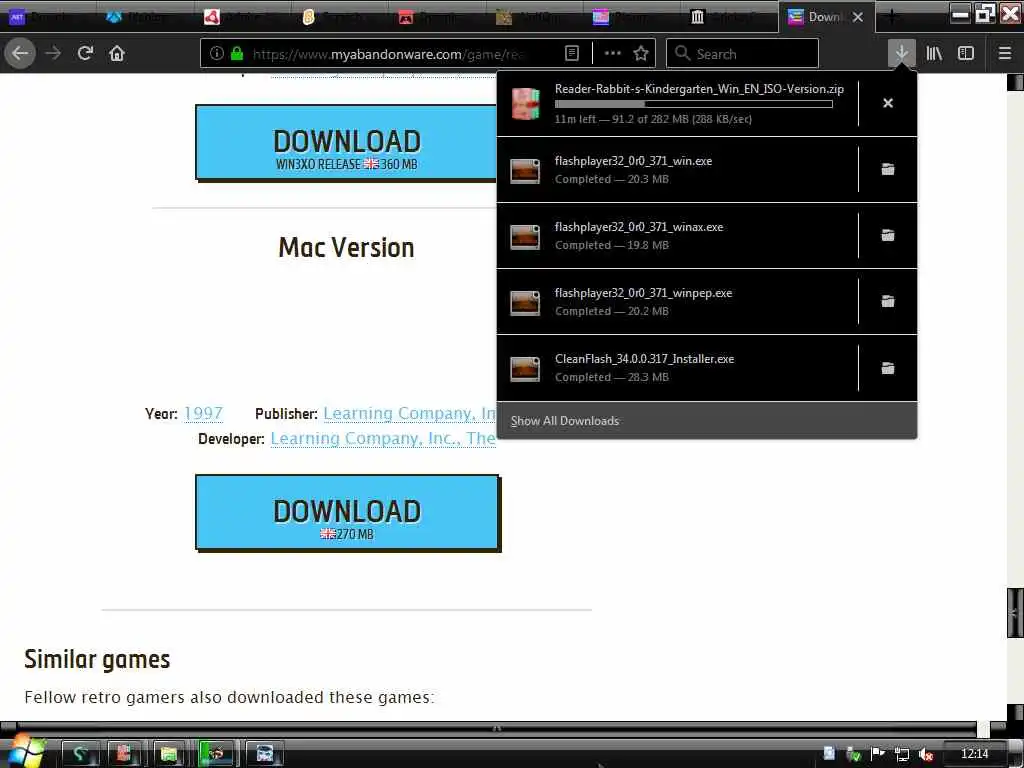Click the flashplayer32_0r0_371_winax.exe file icon

525,236
